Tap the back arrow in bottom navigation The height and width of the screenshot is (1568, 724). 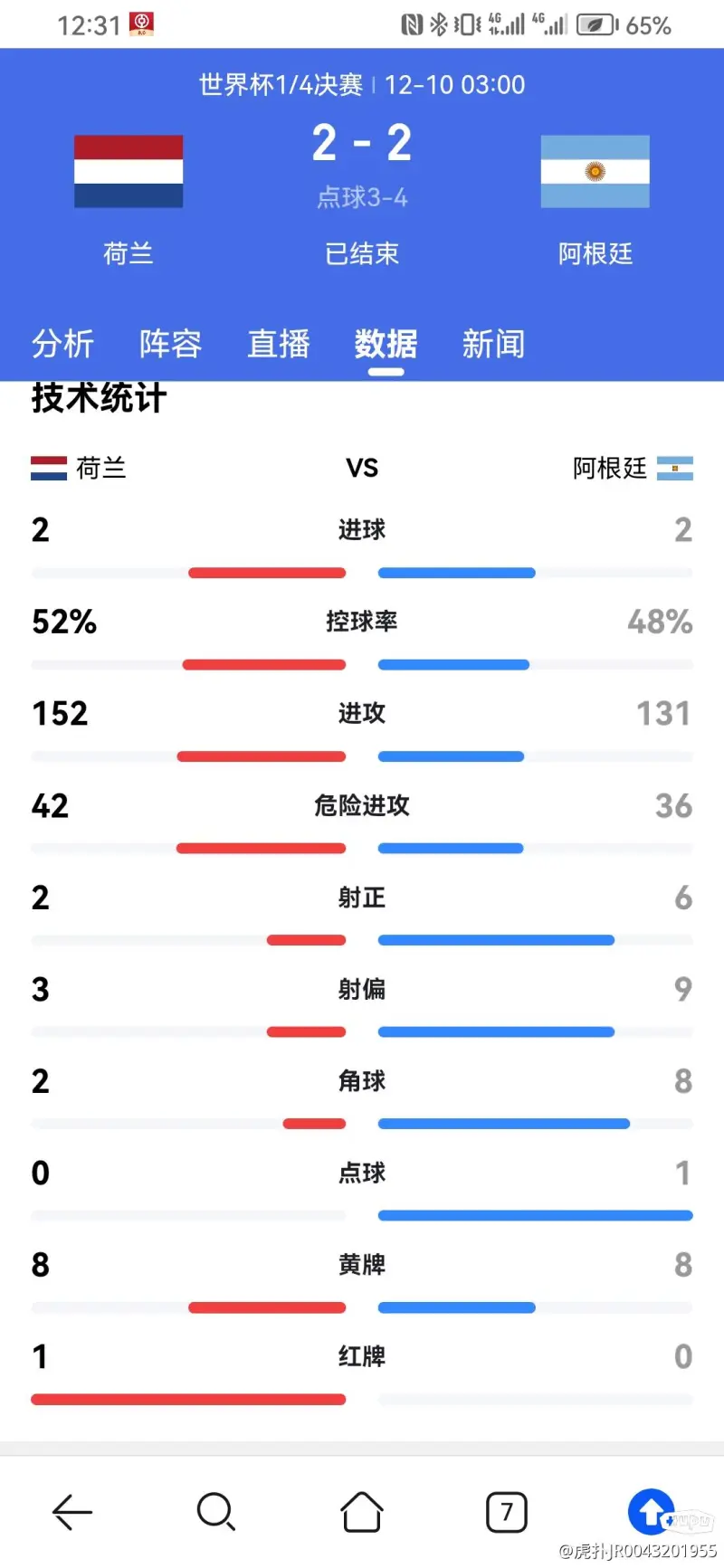tap(72, 1511)
